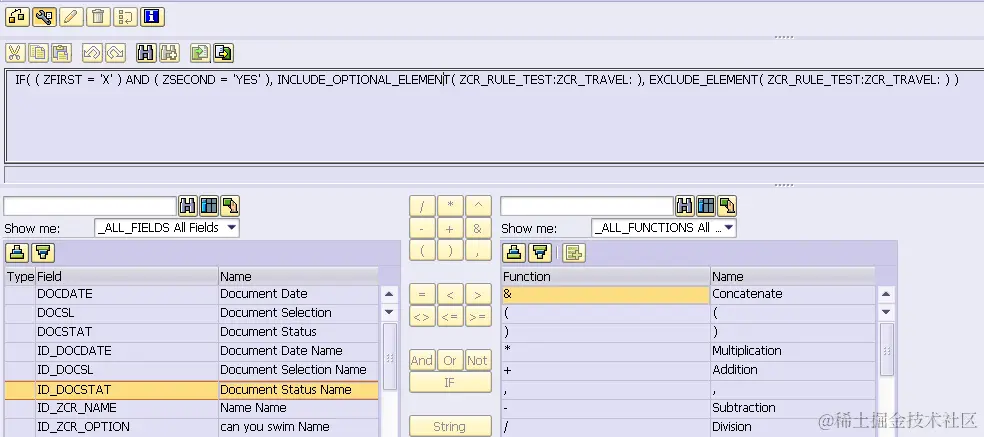Click the import document icon with green arrow
984x437 pixels.
[x=200, y=53]
